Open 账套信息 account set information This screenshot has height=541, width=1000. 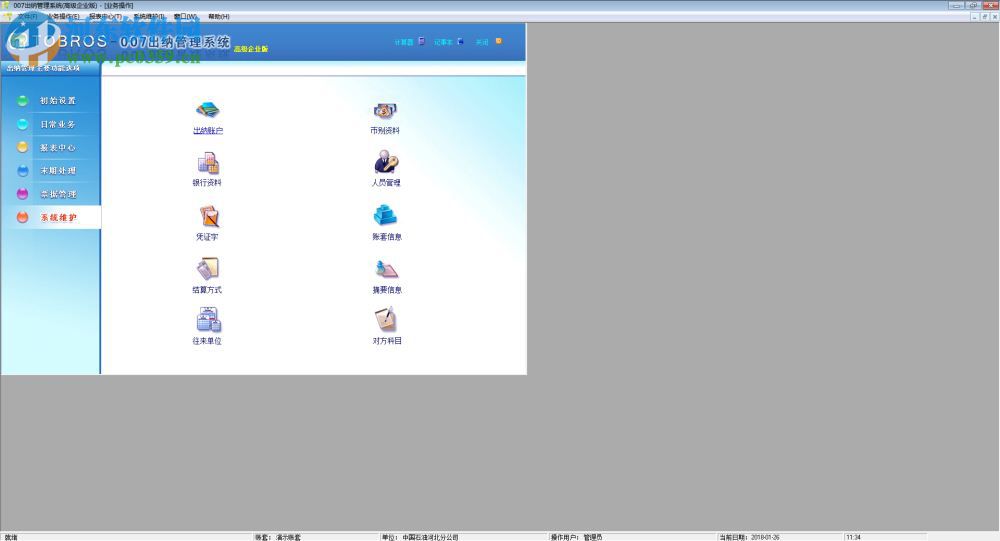(386, 222)
